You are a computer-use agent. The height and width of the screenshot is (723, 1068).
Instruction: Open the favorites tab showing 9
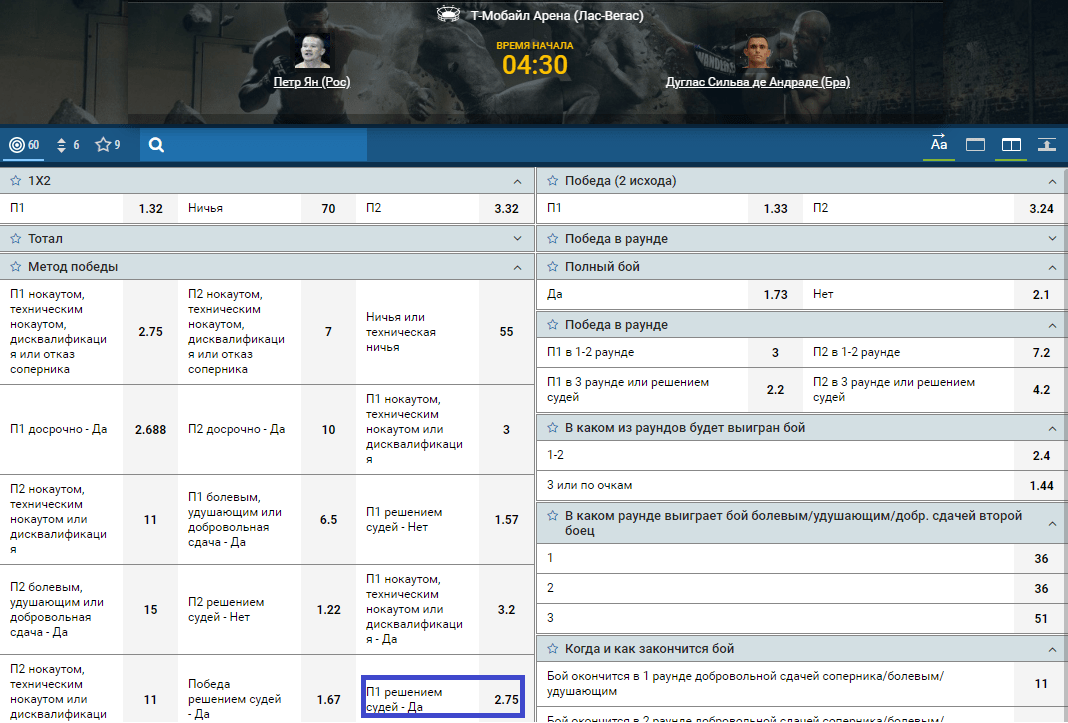(x=108, y=145)
